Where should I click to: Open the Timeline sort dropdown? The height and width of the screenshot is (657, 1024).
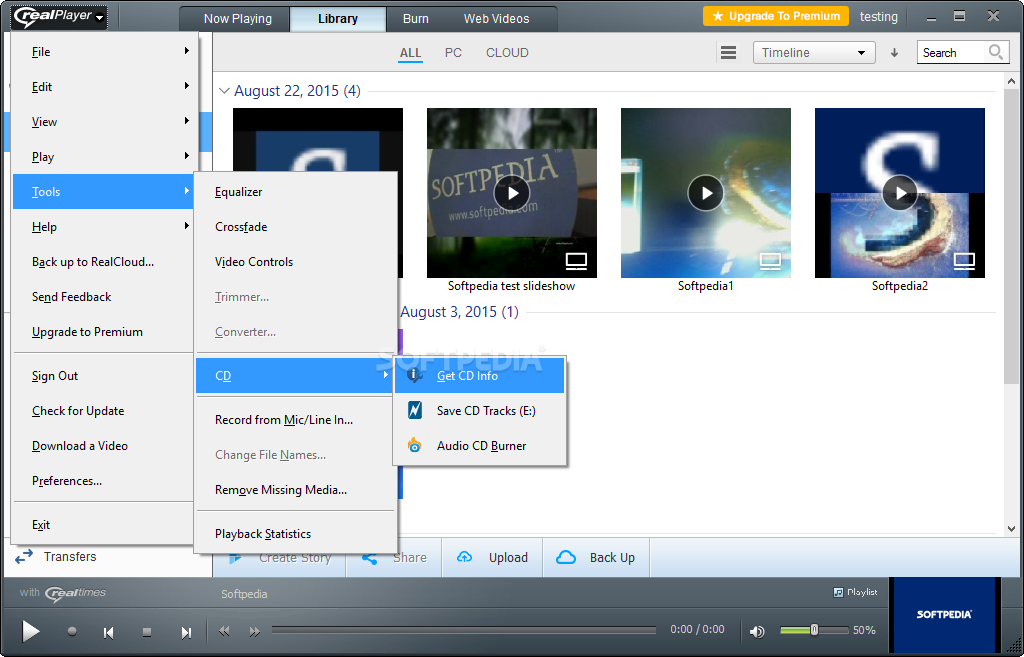point(814,53)
